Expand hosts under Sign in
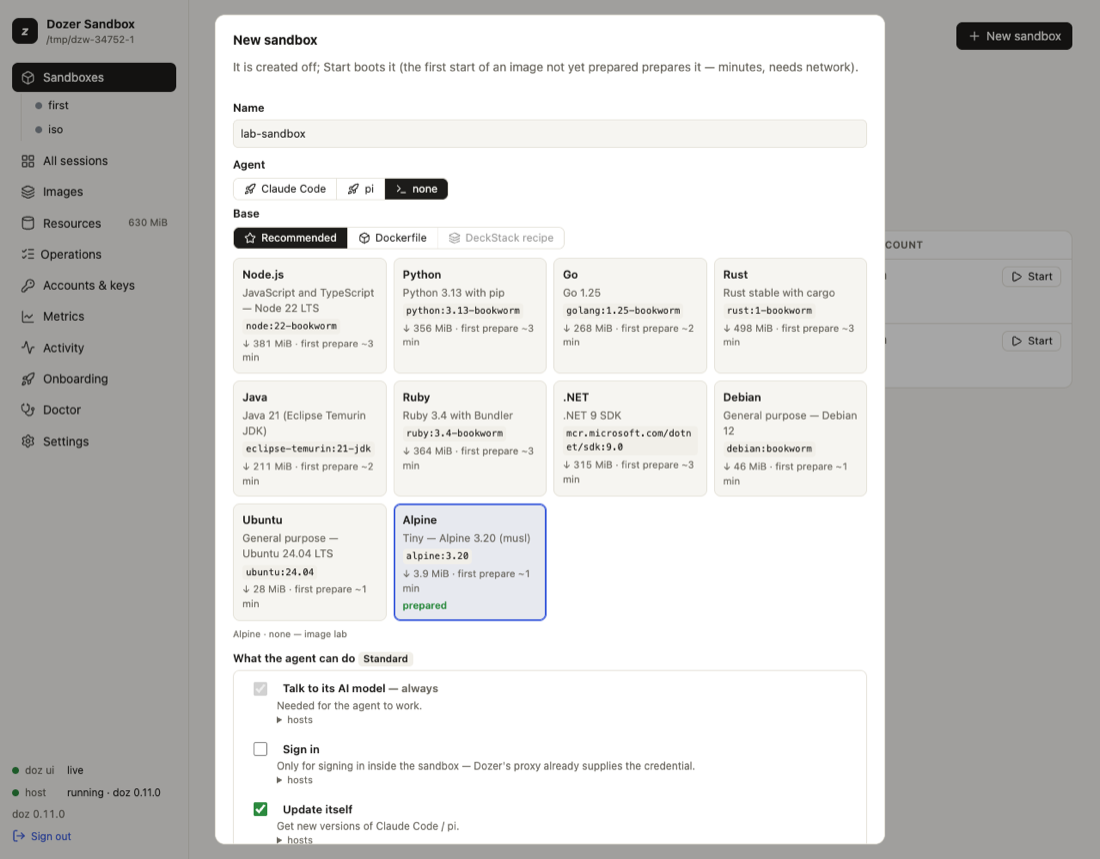Image resolution: width=1100 pixels, height=859 pixels. tap(295, 780)
